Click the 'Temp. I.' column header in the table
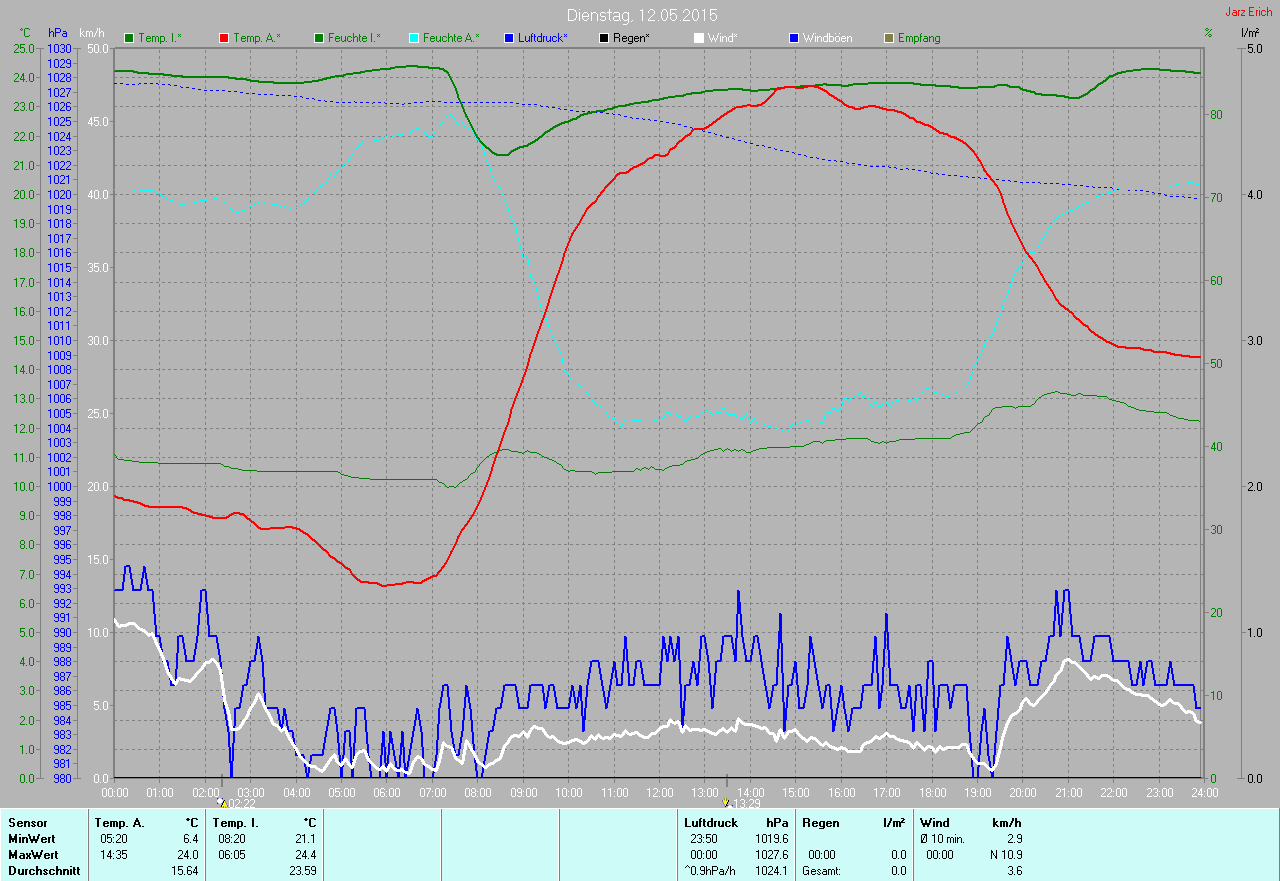Viewport: 1280px width, 881px height. (235, 823)
